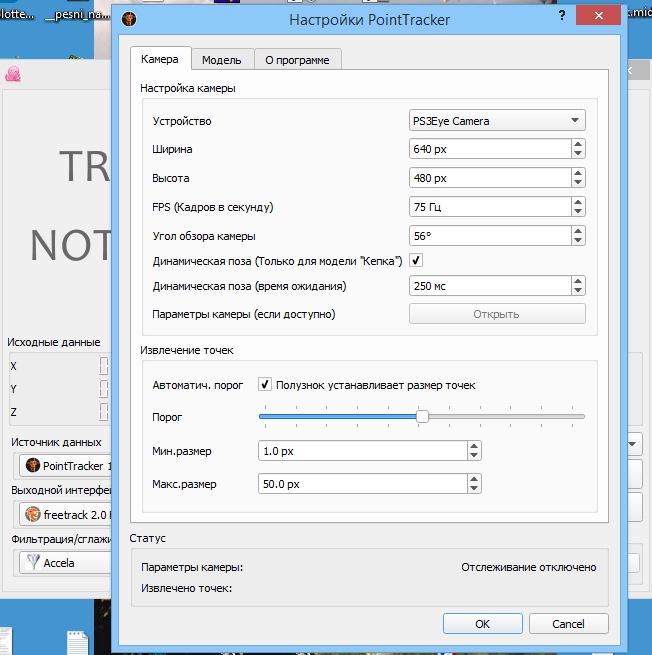Click the Порог slider track right of the handle
Screen dimensions: 652x655
coord(506,416)
